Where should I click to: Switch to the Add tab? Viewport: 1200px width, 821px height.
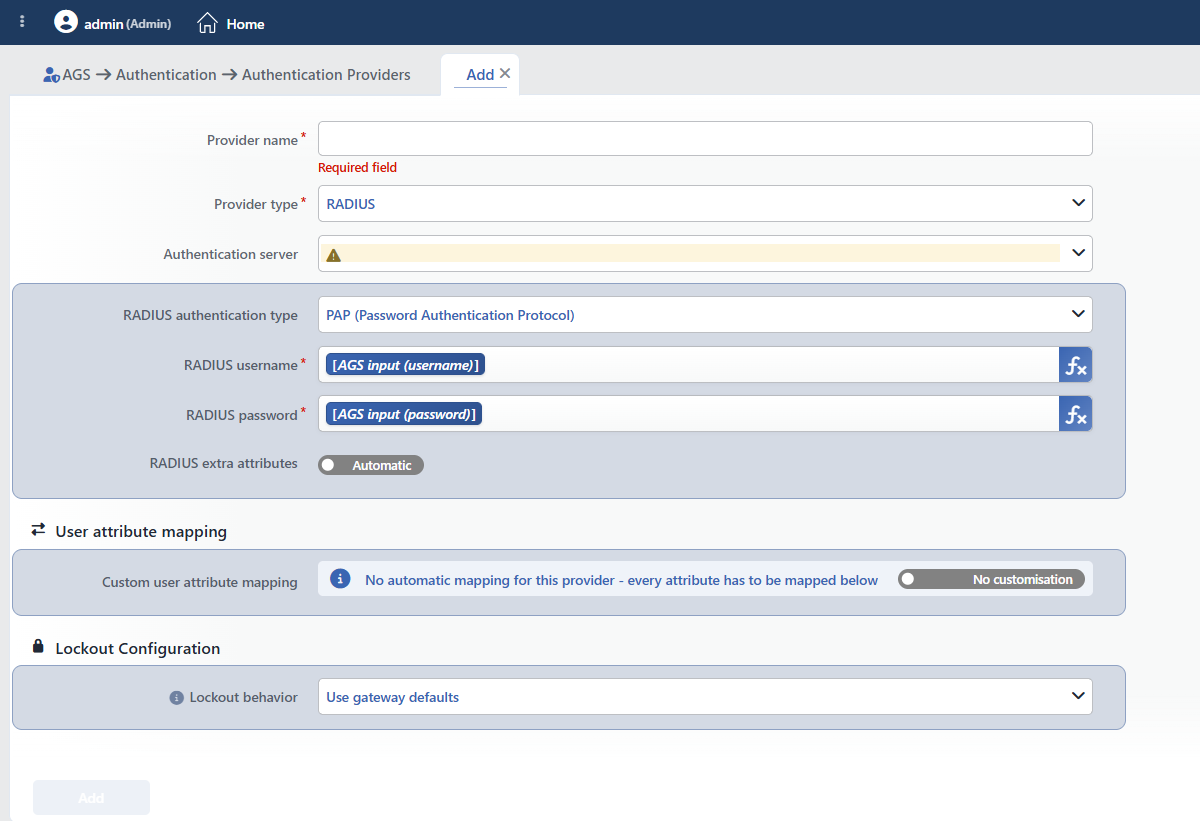click(480, 75)
